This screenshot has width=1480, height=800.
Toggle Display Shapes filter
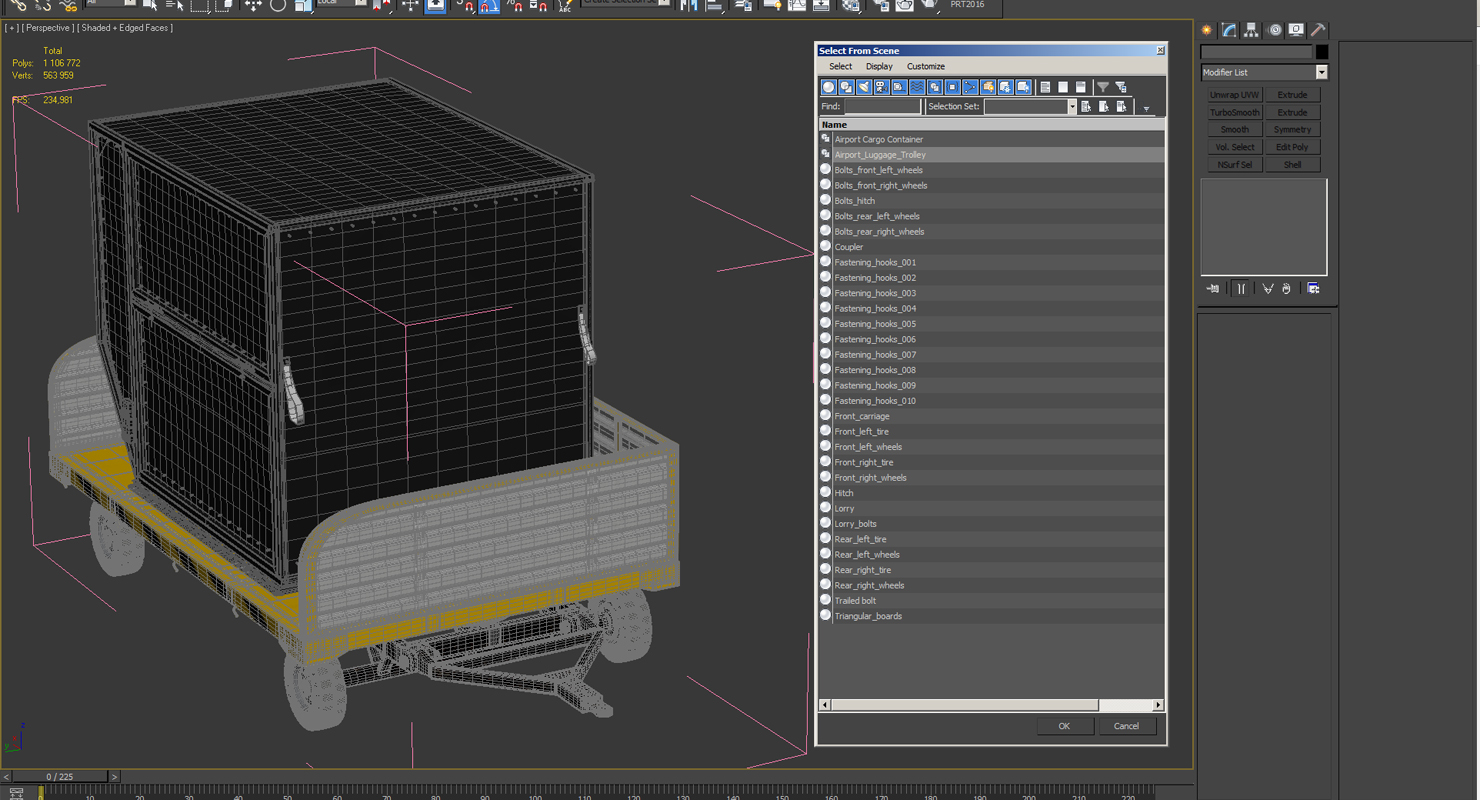coord(846,87)
